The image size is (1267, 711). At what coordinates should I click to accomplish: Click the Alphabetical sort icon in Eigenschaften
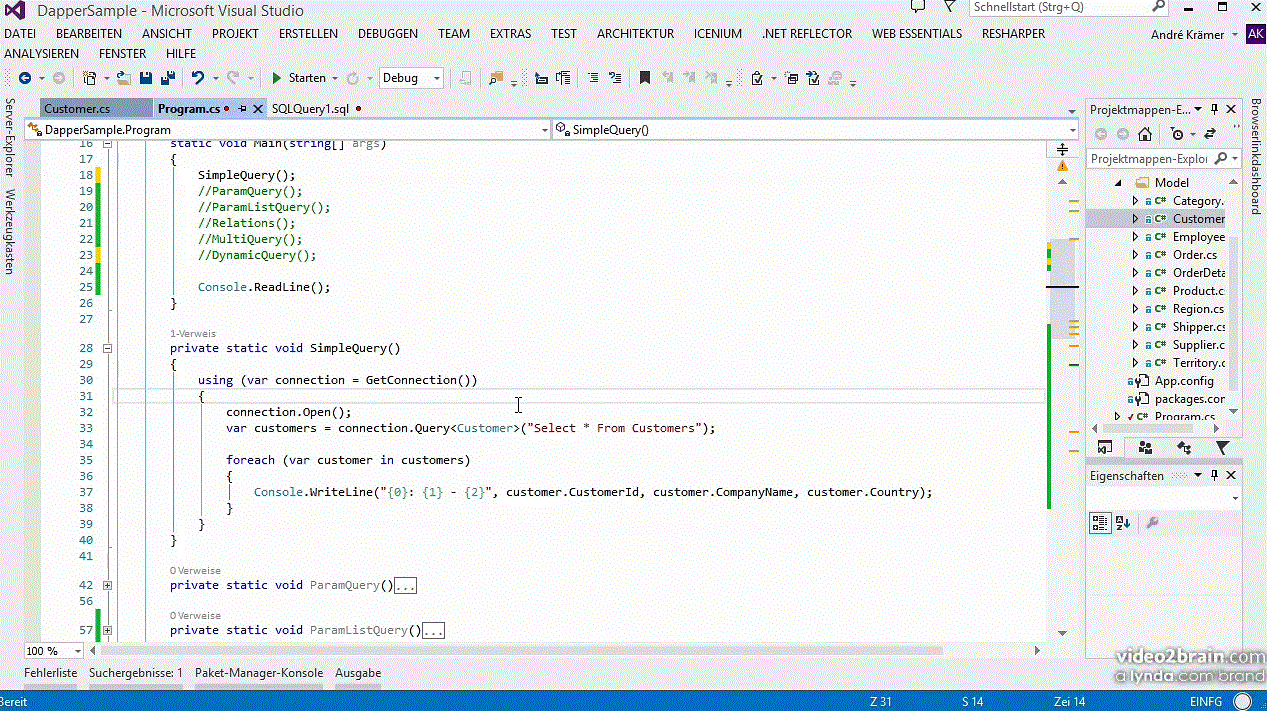1123,522
